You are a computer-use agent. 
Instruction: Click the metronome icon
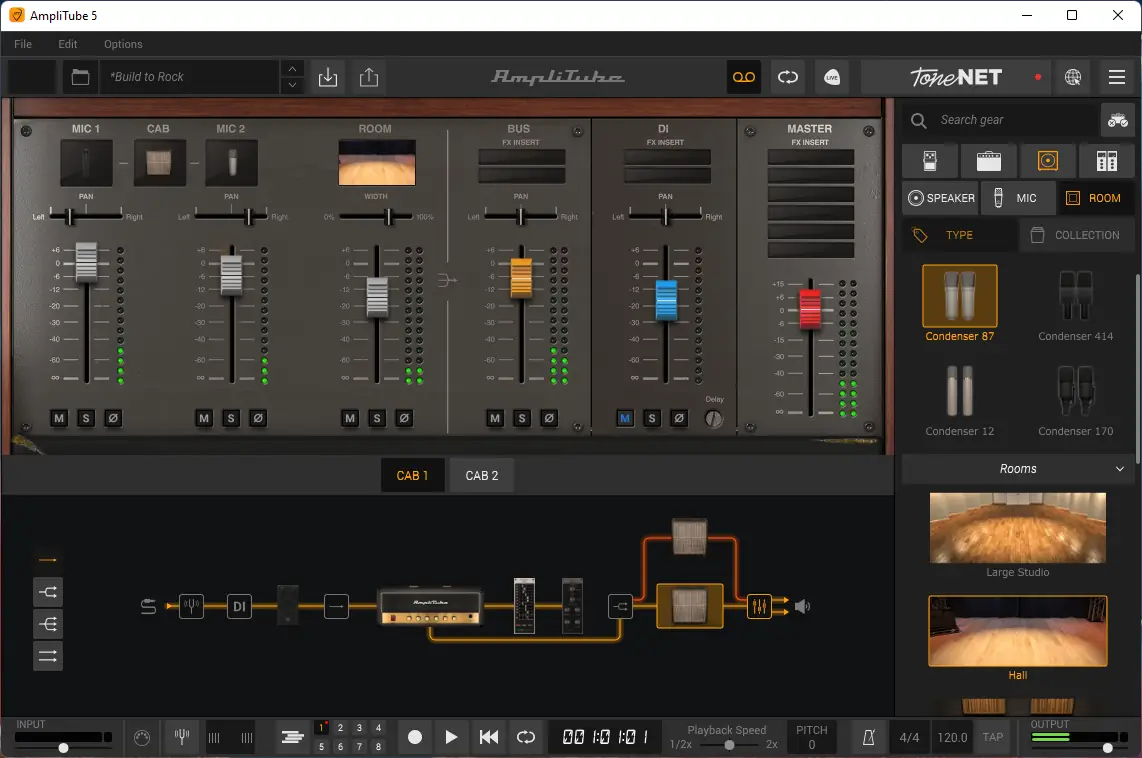pyautogui.click(x=869, y=738)
